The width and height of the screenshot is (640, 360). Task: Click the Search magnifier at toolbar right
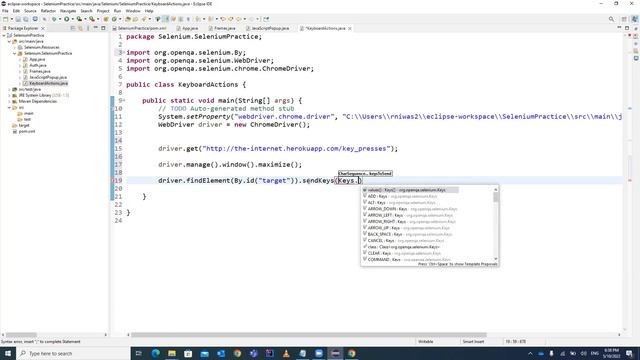pos(611,19)
